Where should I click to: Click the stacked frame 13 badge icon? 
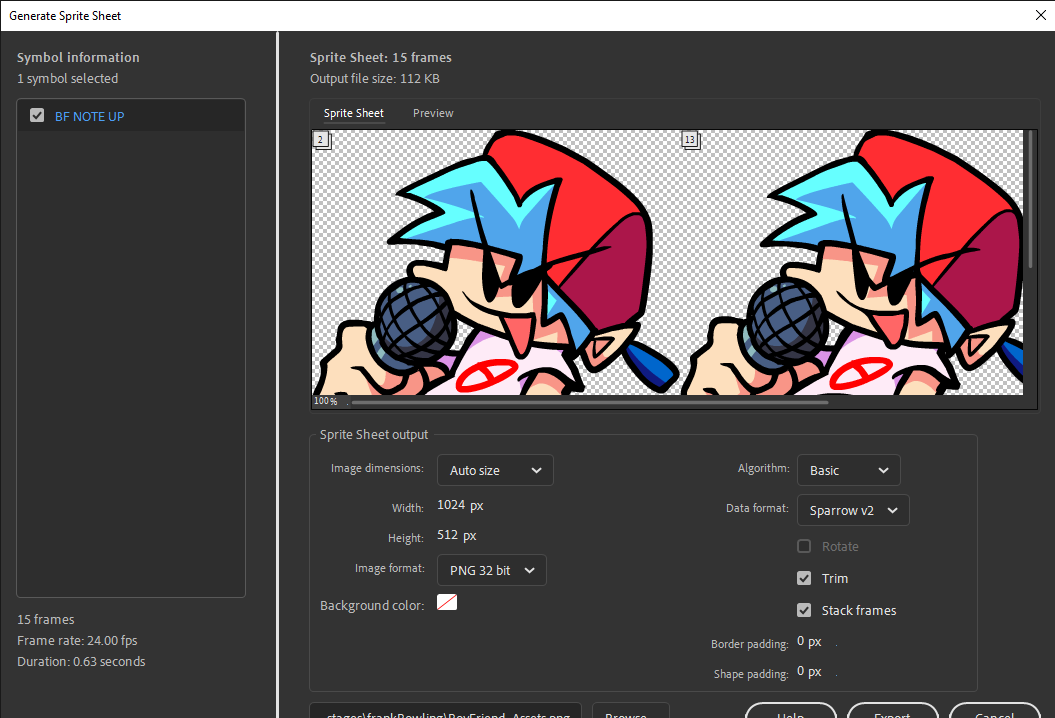coord(690,140)
